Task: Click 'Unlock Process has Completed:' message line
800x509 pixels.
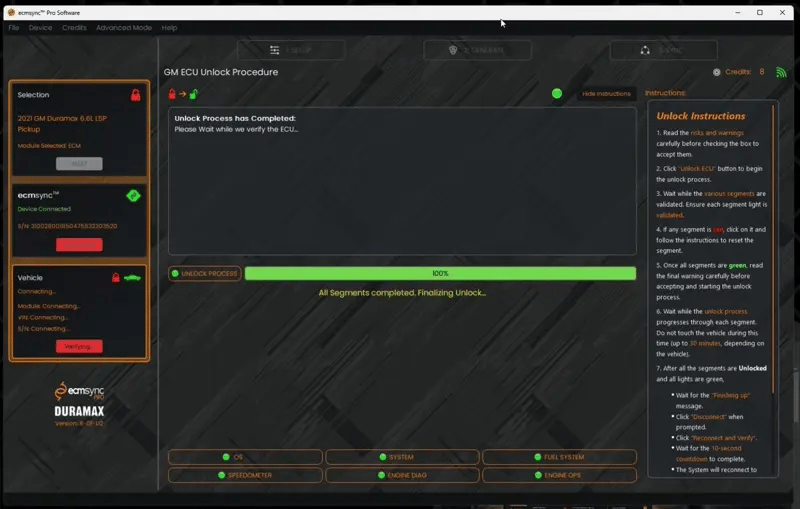Action: click(x=235, y=118)
